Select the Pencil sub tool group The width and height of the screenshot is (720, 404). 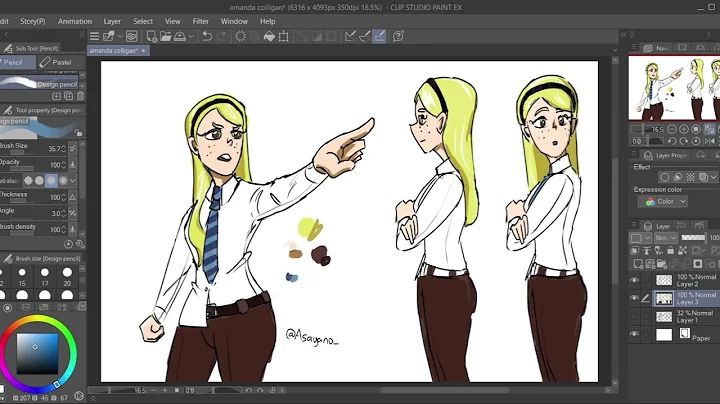click(x=17, y=62)
